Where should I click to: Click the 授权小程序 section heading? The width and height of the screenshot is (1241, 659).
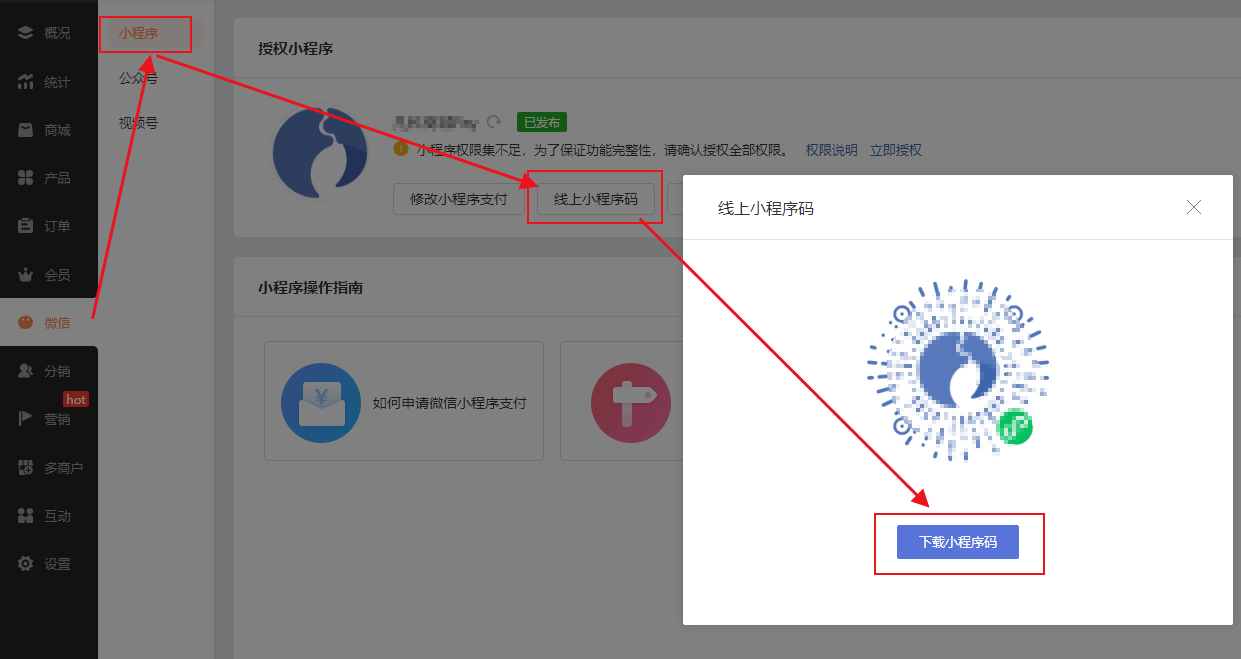tap(296, 48)
